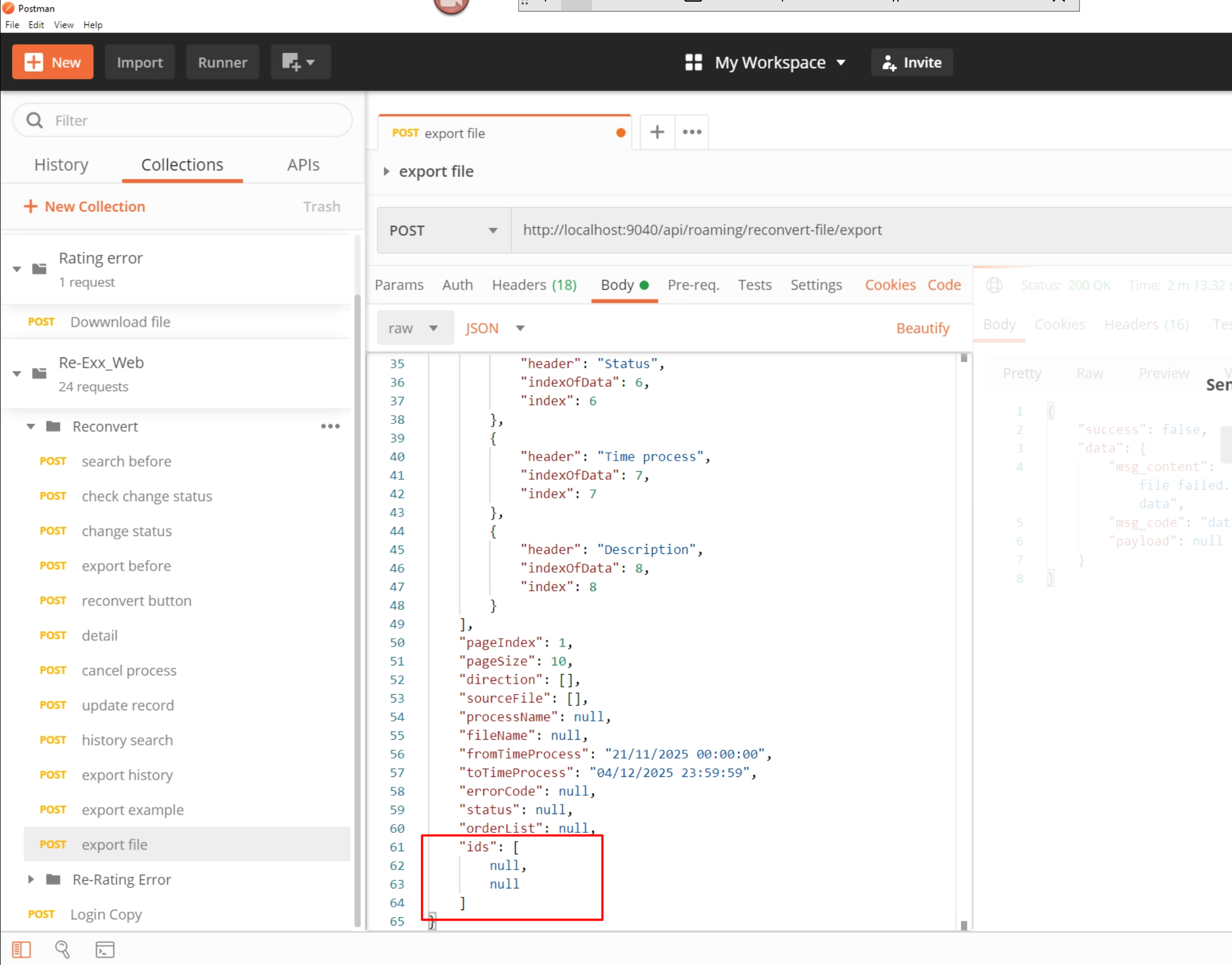Expand export file request description arrow
Image resolution: width=1232 pixels, height=965 pixels.
point(386,171)
